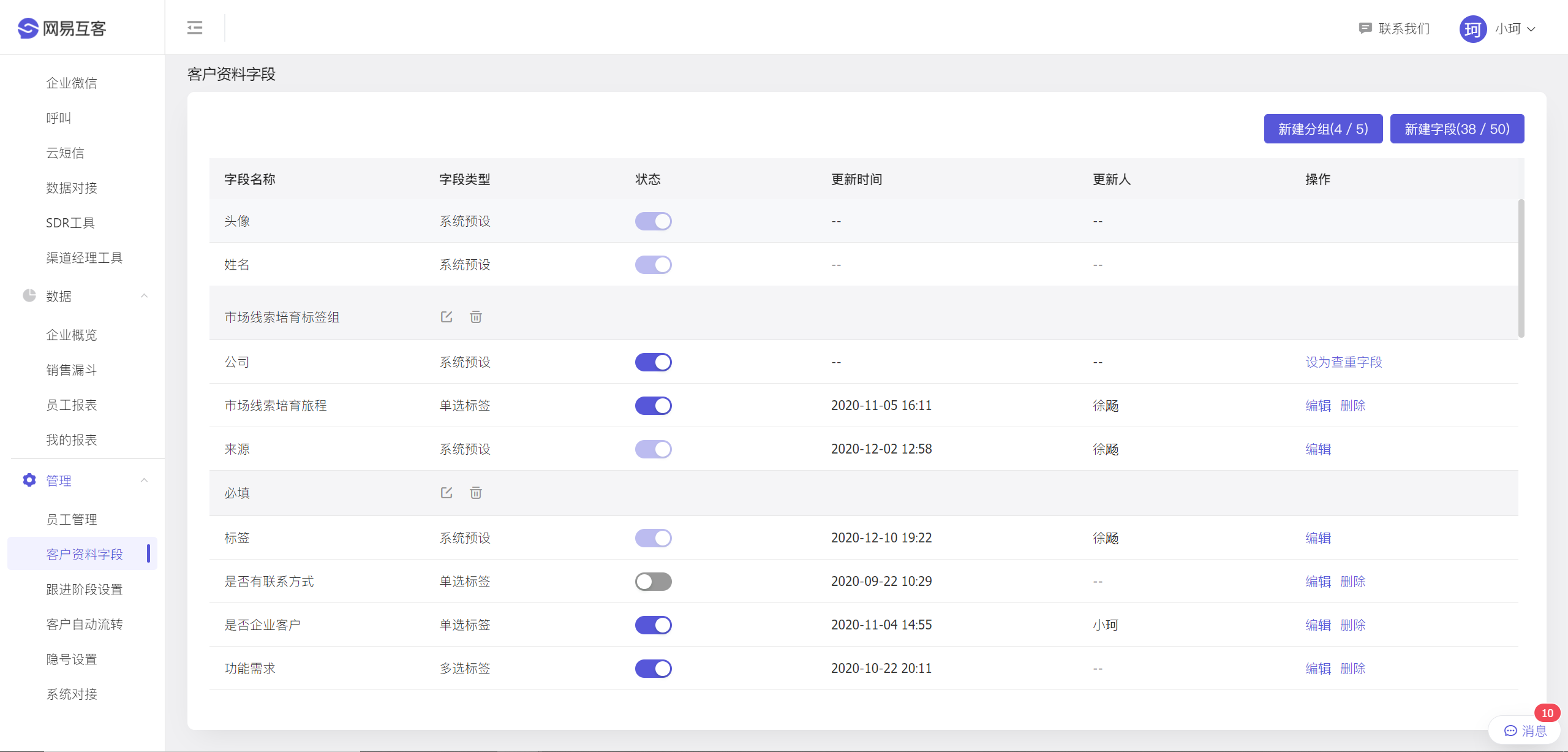Image resolution: width=1568 pixels, height=752 pixels.
Task: Click 删除 for 是否企业客户
Action: click(x=1353, y=625)
